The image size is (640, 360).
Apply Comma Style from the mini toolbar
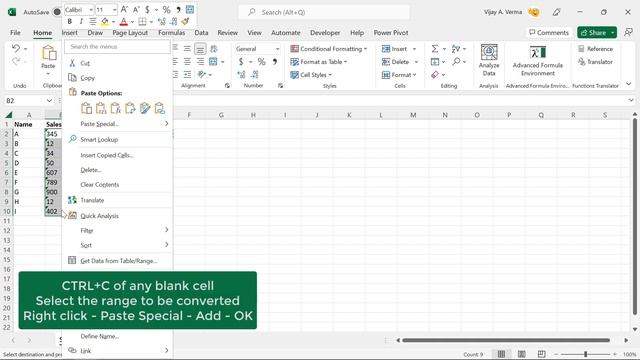point(178,9)
